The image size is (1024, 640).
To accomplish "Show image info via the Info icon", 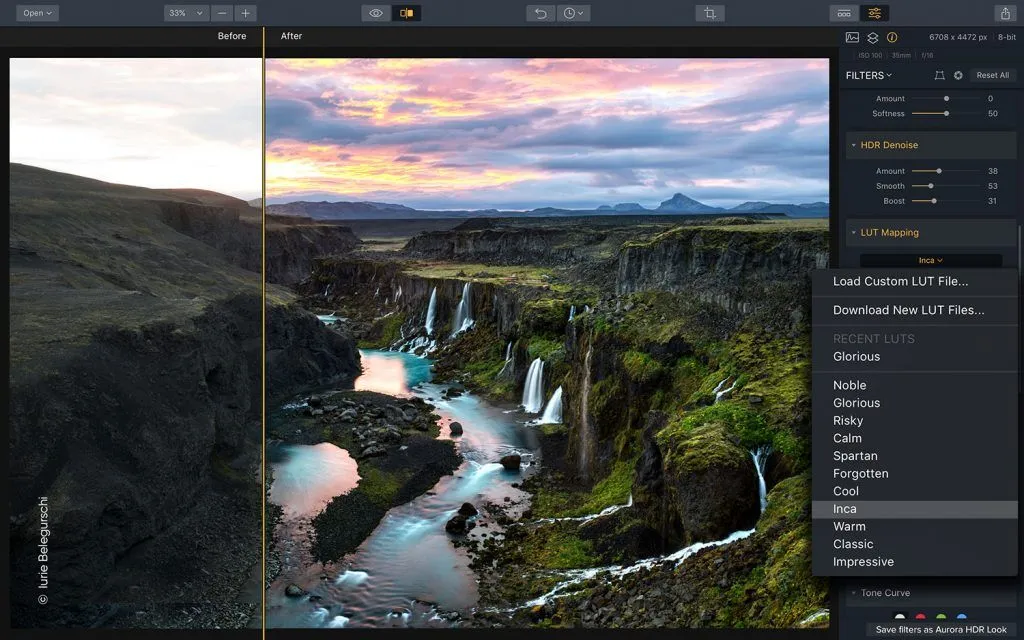I will pos(891,37).
